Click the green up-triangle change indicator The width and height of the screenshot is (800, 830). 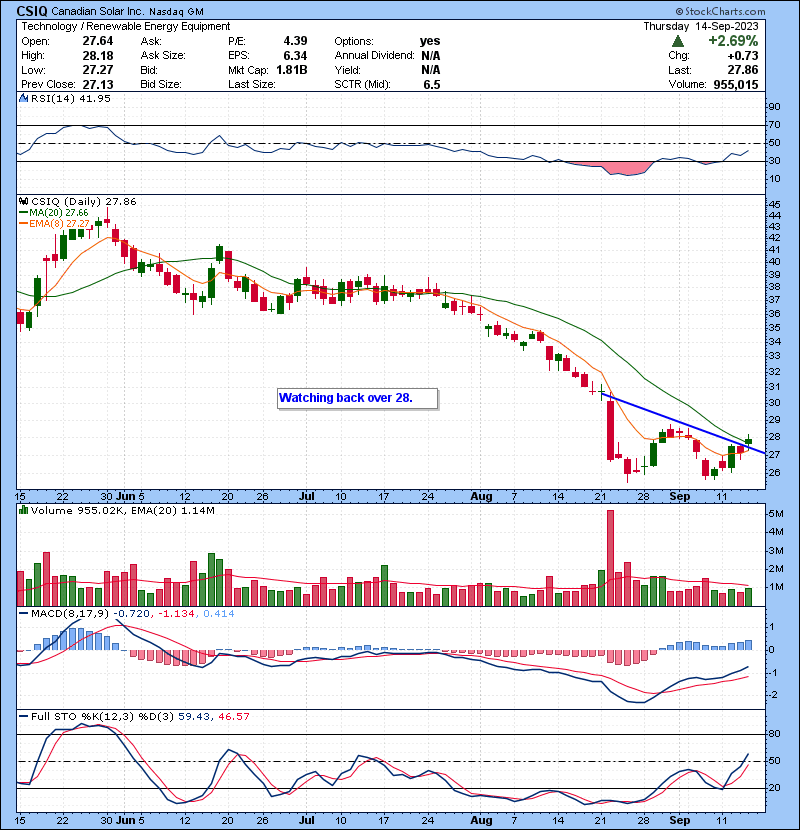[678, 41]
